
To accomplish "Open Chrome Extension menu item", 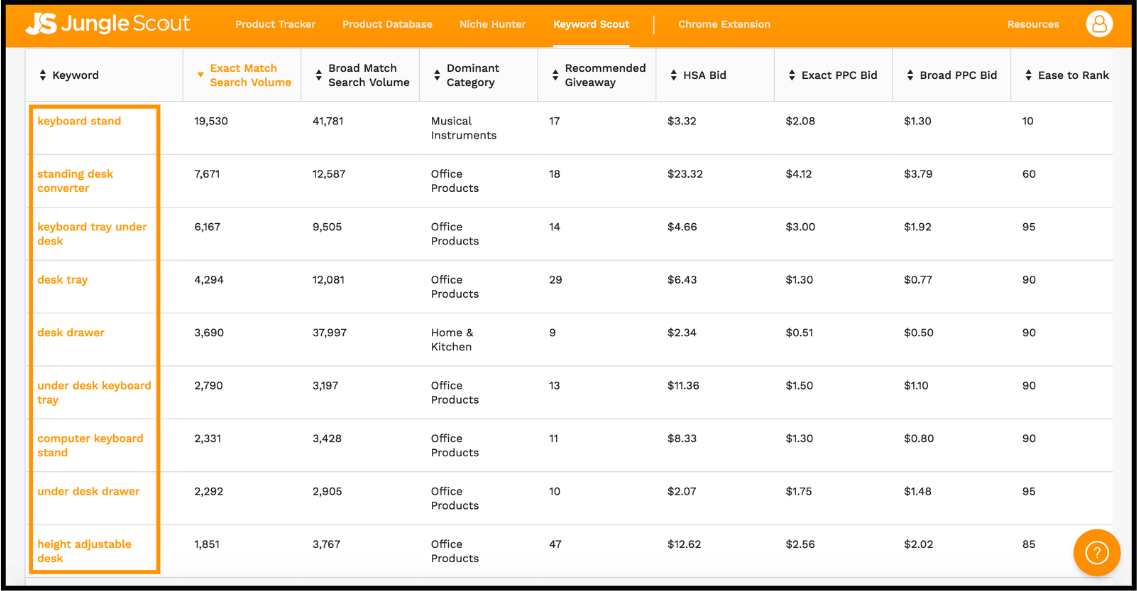I will [x=724, y=24].
